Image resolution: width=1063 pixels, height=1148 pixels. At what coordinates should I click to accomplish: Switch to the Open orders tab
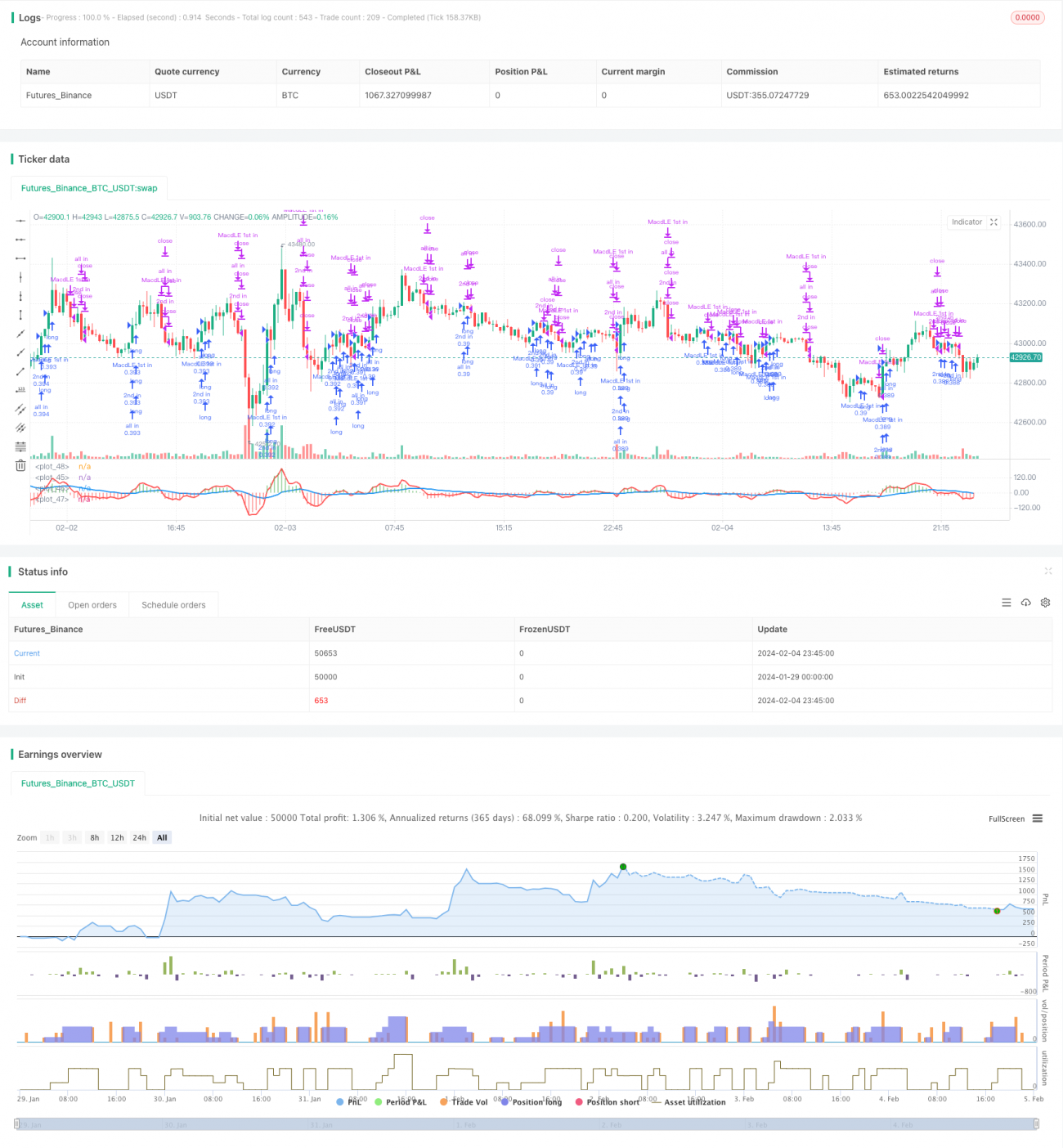tap(92, 605)
